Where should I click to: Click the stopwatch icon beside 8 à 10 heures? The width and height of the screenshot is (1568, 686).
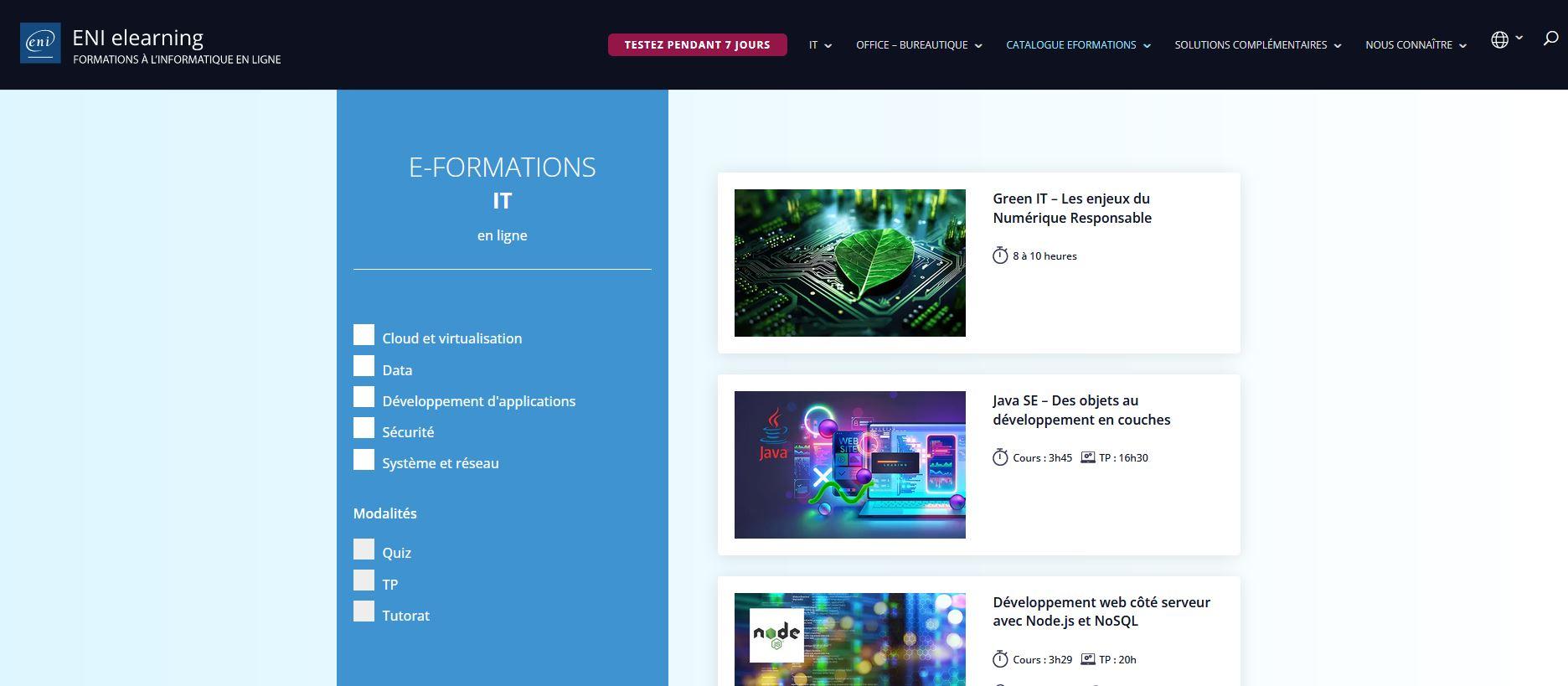pyautogui.click(x=1000, y=255)
